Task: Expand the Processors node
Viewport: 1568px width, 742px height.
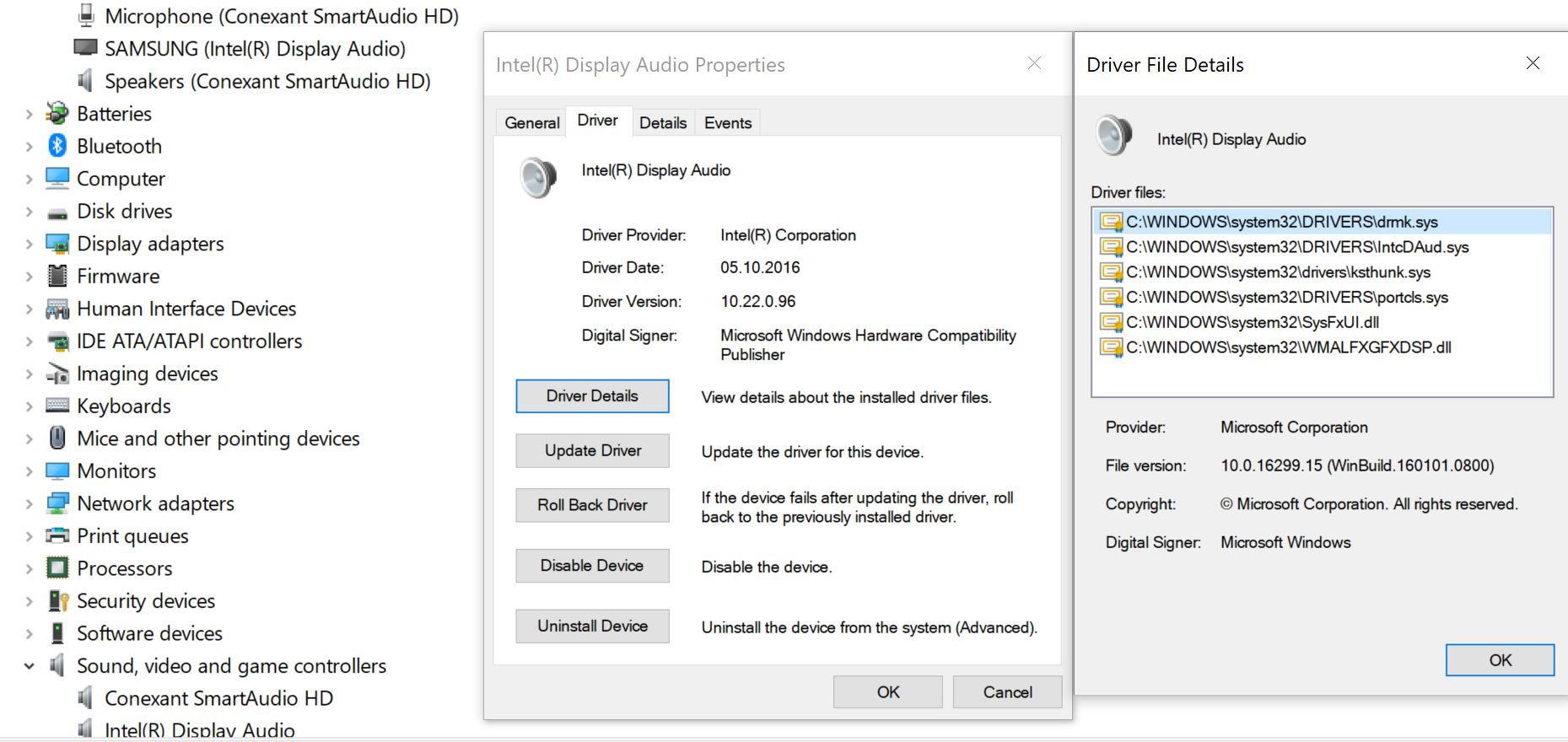Action: coord(29,569)
